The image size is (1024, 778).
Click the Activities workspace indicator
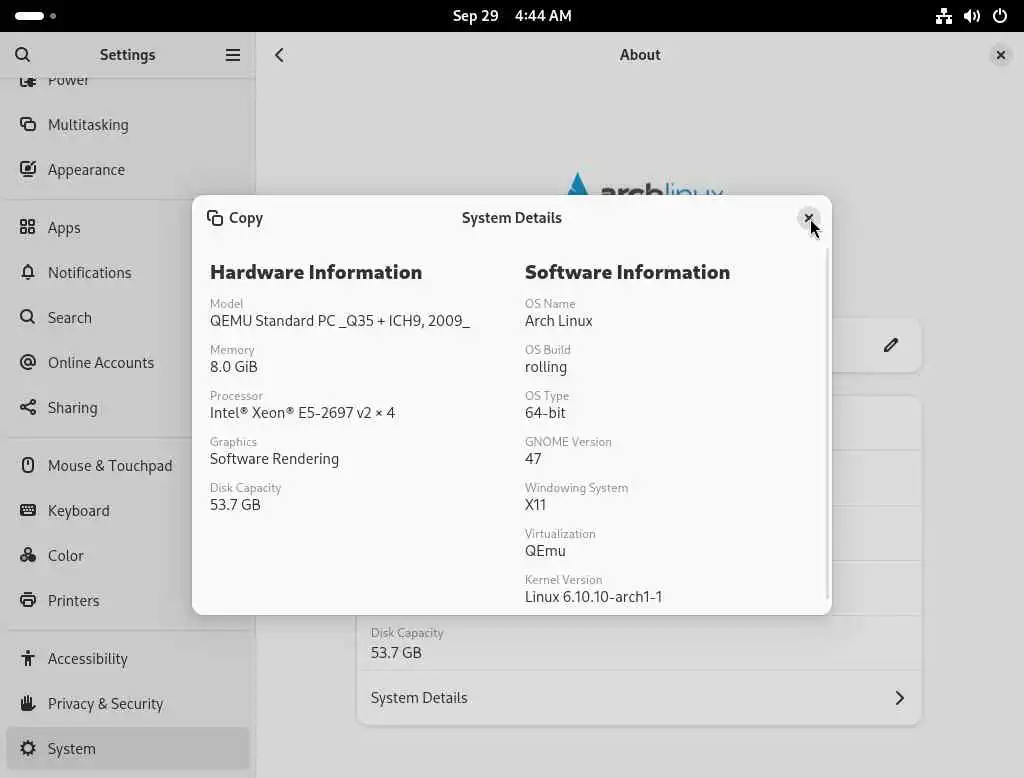[35, 16]
